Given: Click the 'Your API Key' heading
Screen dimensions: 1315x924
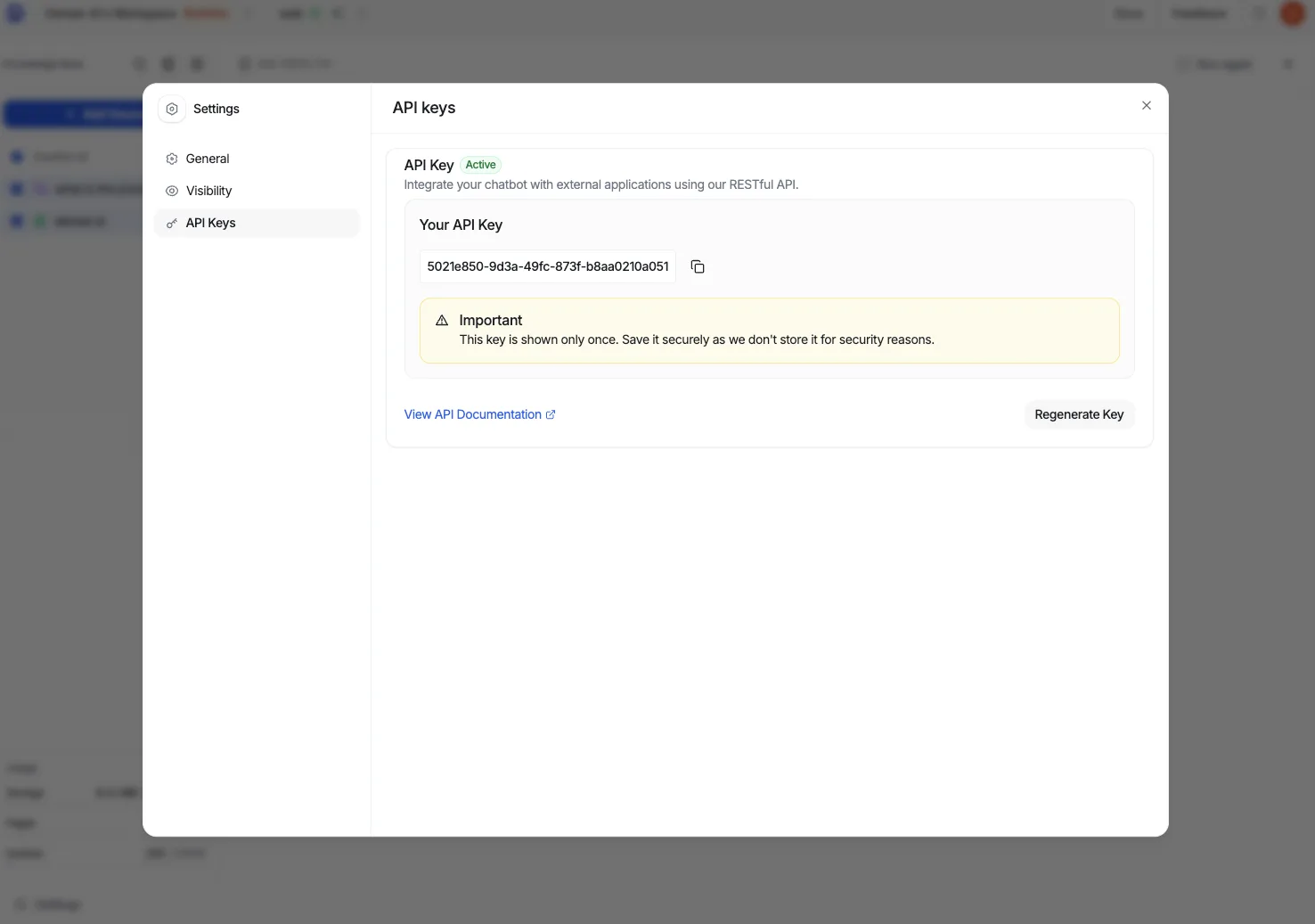Looking at the screenshot, I should [461, 225].
